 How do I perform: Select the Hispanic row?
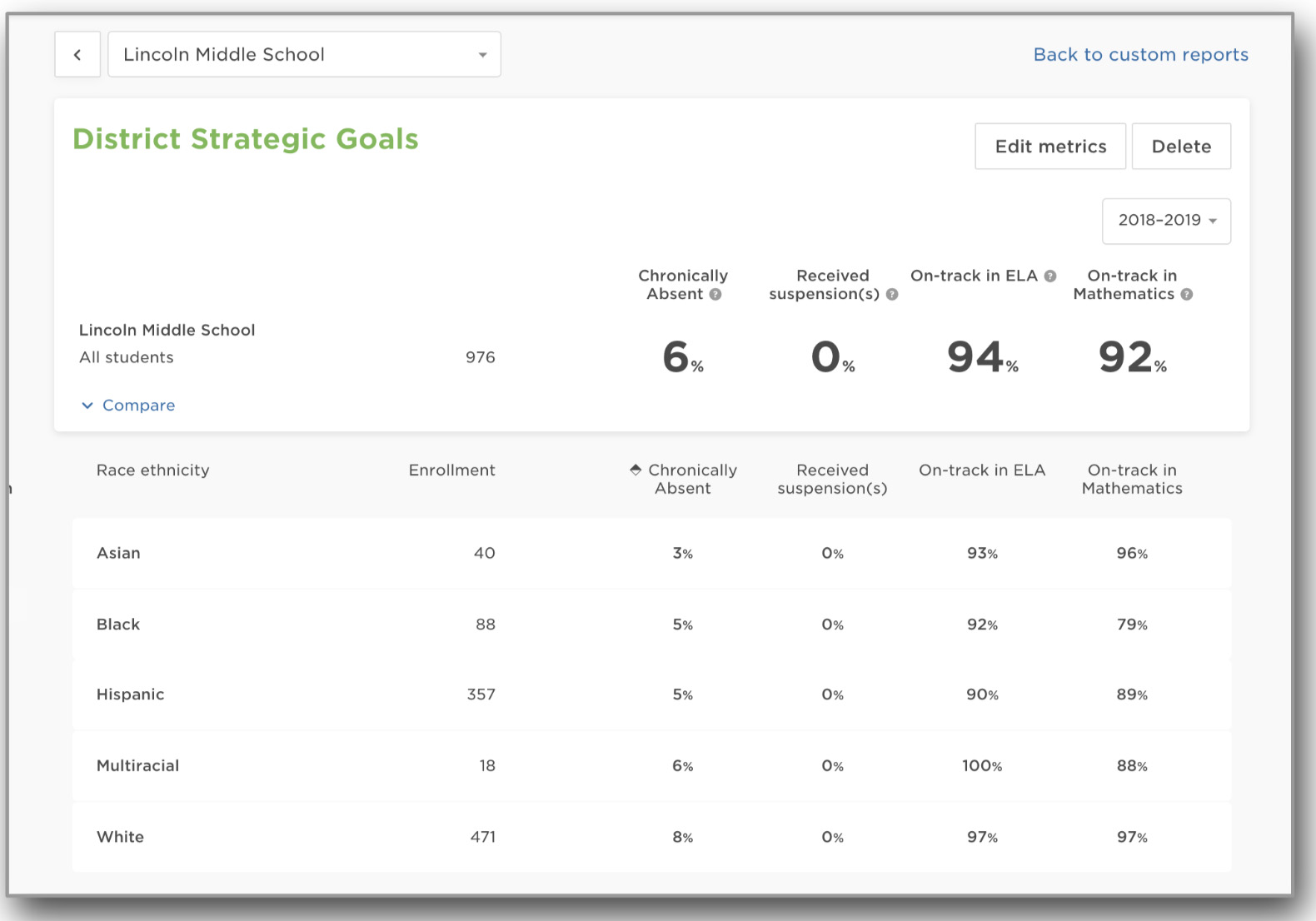tap(130, 694)
